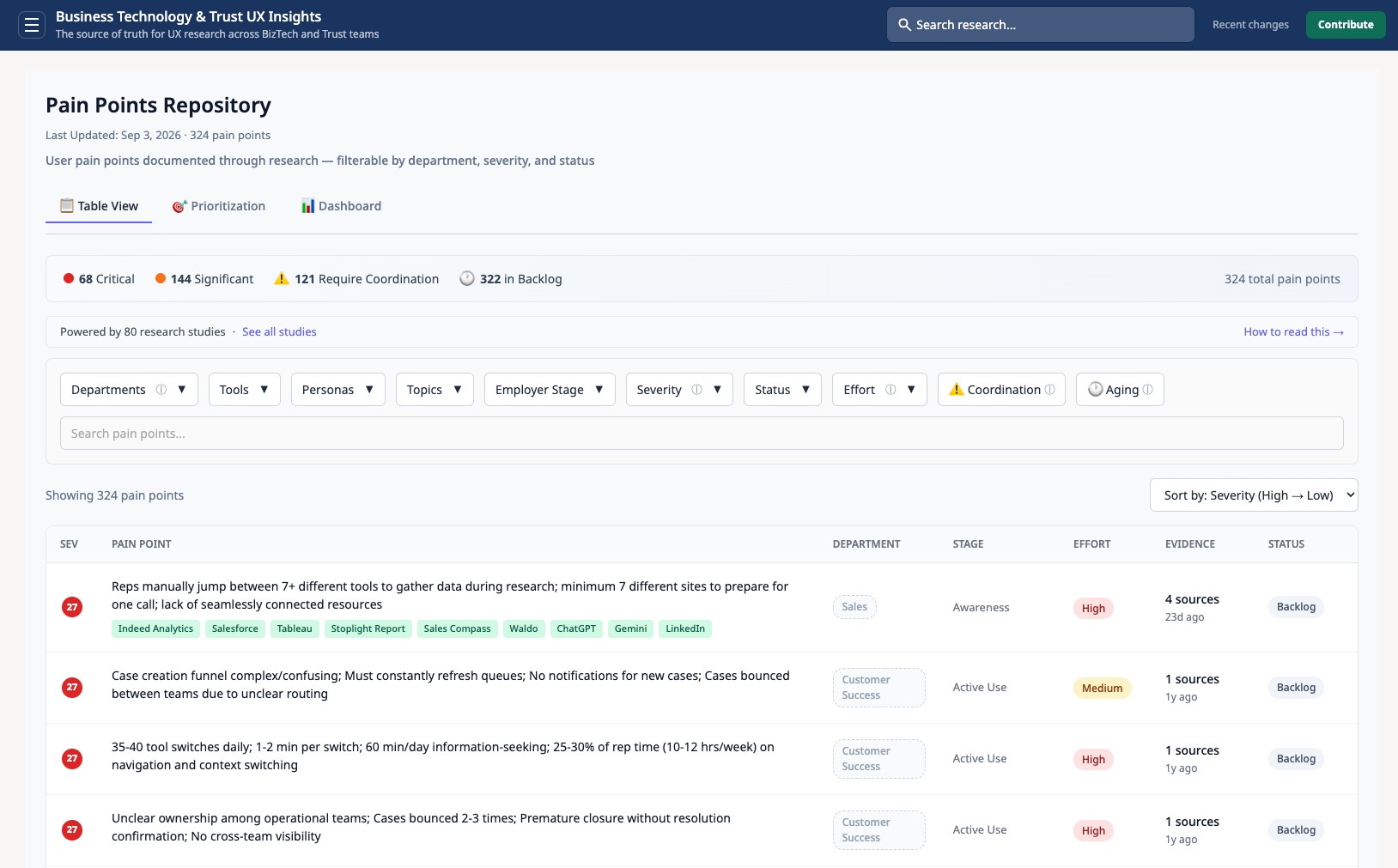Click the Sales department chip
This screenshot has height=868, width=1398.
854,607
